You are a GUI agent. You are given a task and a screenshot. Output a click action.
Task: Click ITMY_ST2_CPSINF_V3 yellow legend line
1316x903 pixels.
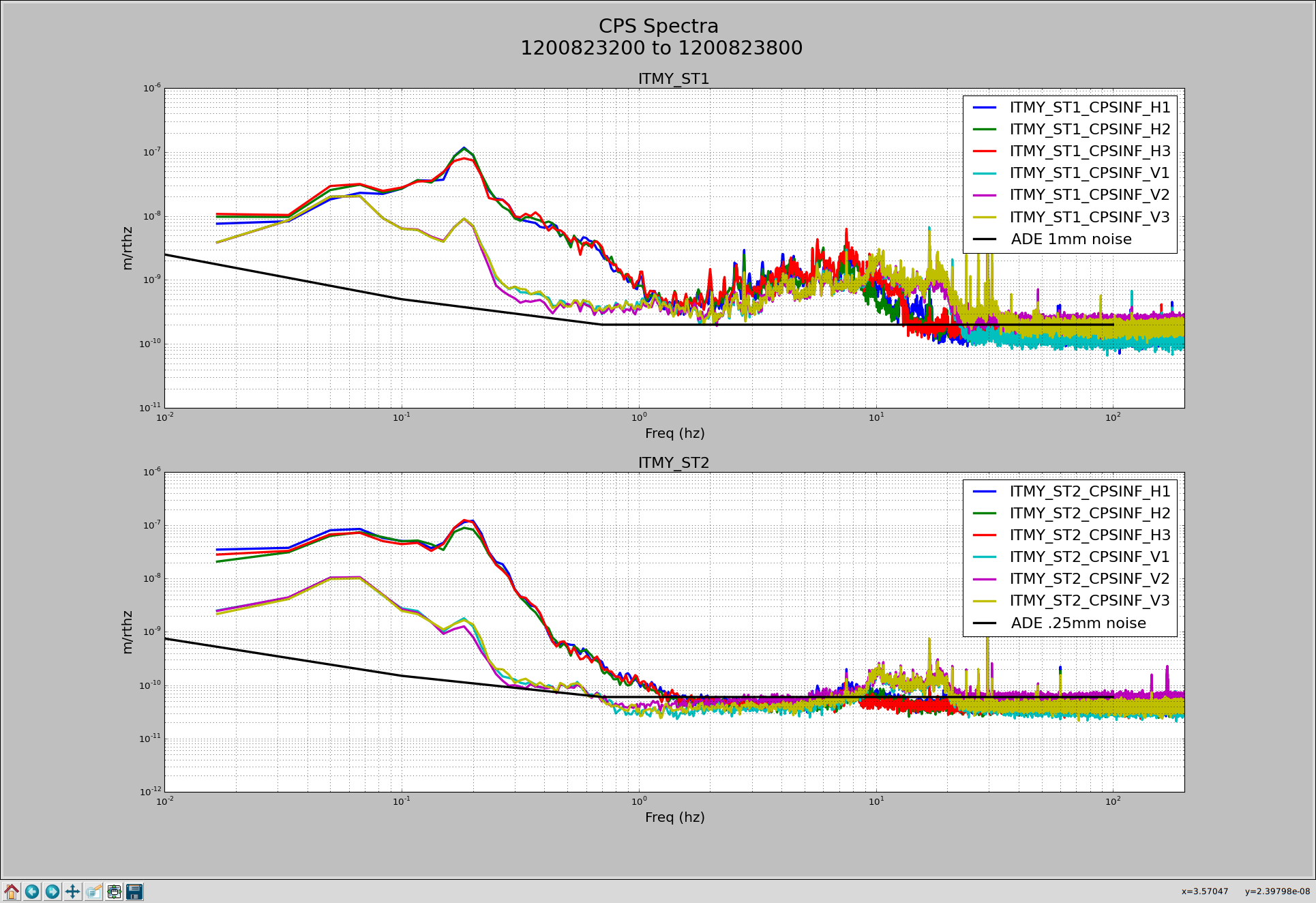tap(984, 601)
